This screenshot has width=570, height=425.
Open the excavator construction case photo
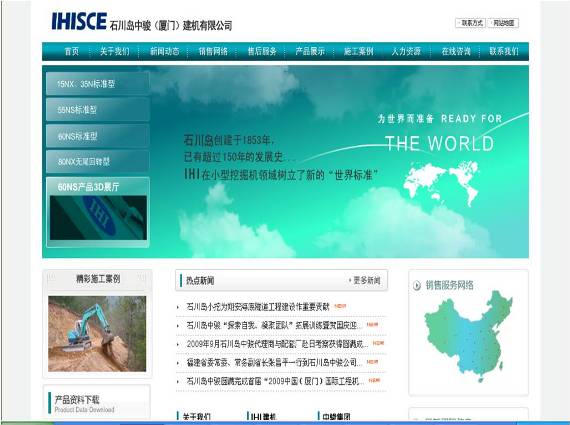tap(97, 333)
